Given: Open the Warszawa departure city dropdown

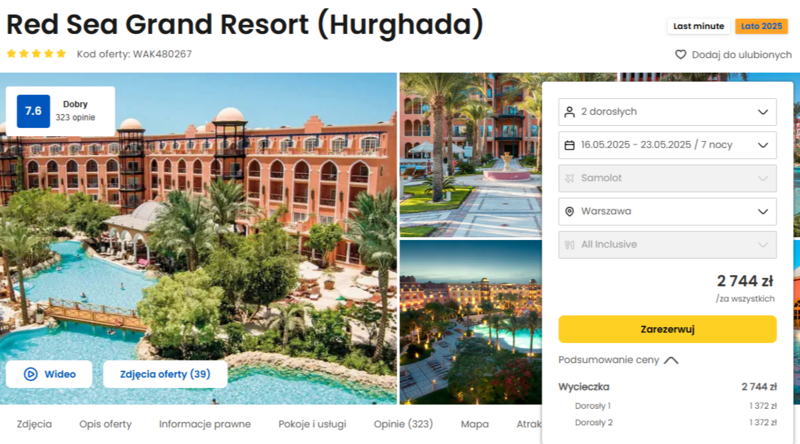Looking at the screenshot, I should click(x=667, y=211).
